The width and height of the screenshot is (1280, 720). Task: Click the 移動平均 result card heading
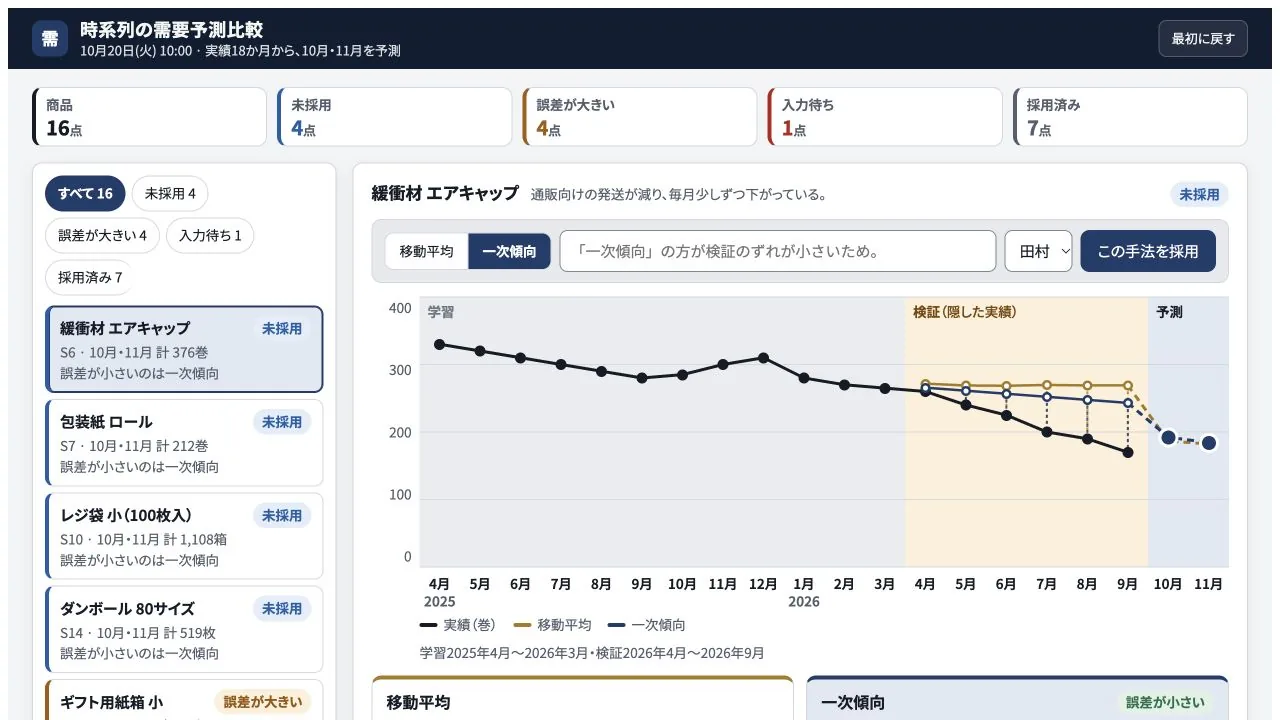[418, 703]
